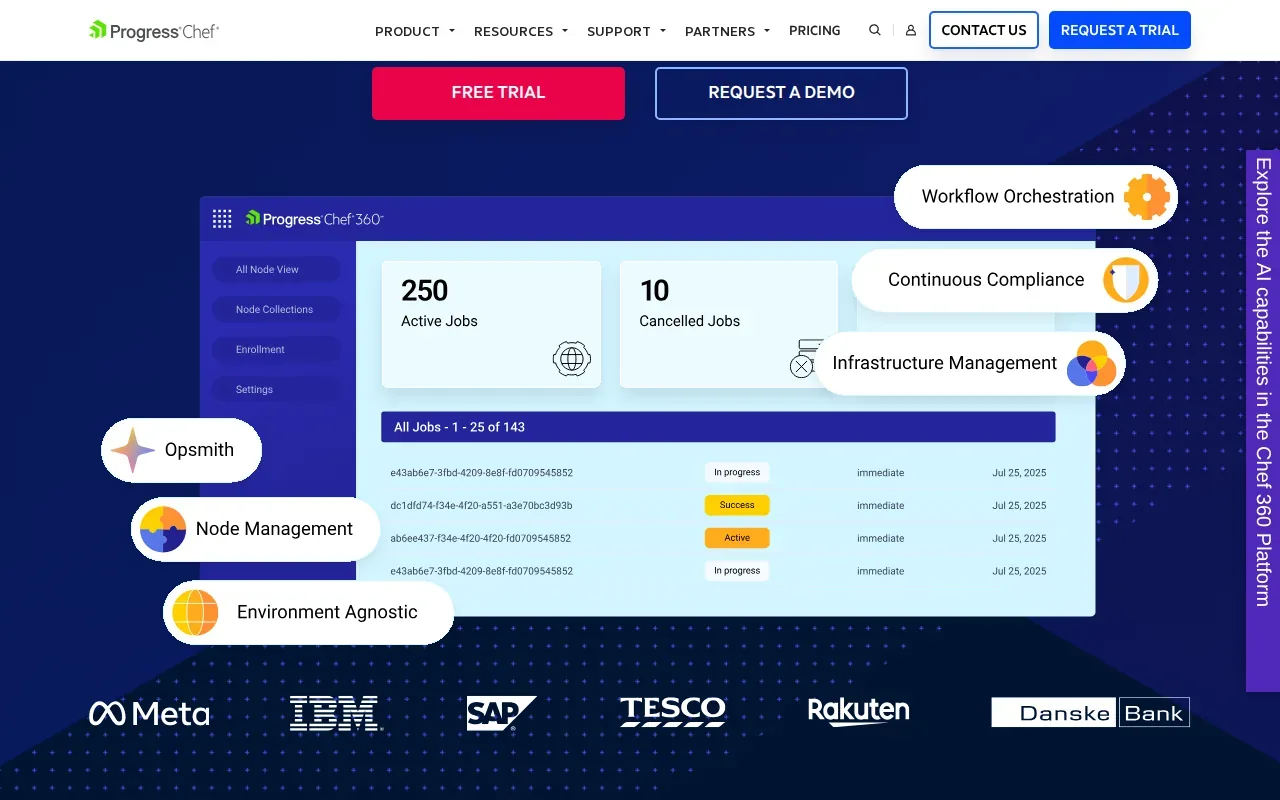Viewport: 1280px width, 800px height.
Task: Click the yellow Success status badge
Action: pos(737,505)
